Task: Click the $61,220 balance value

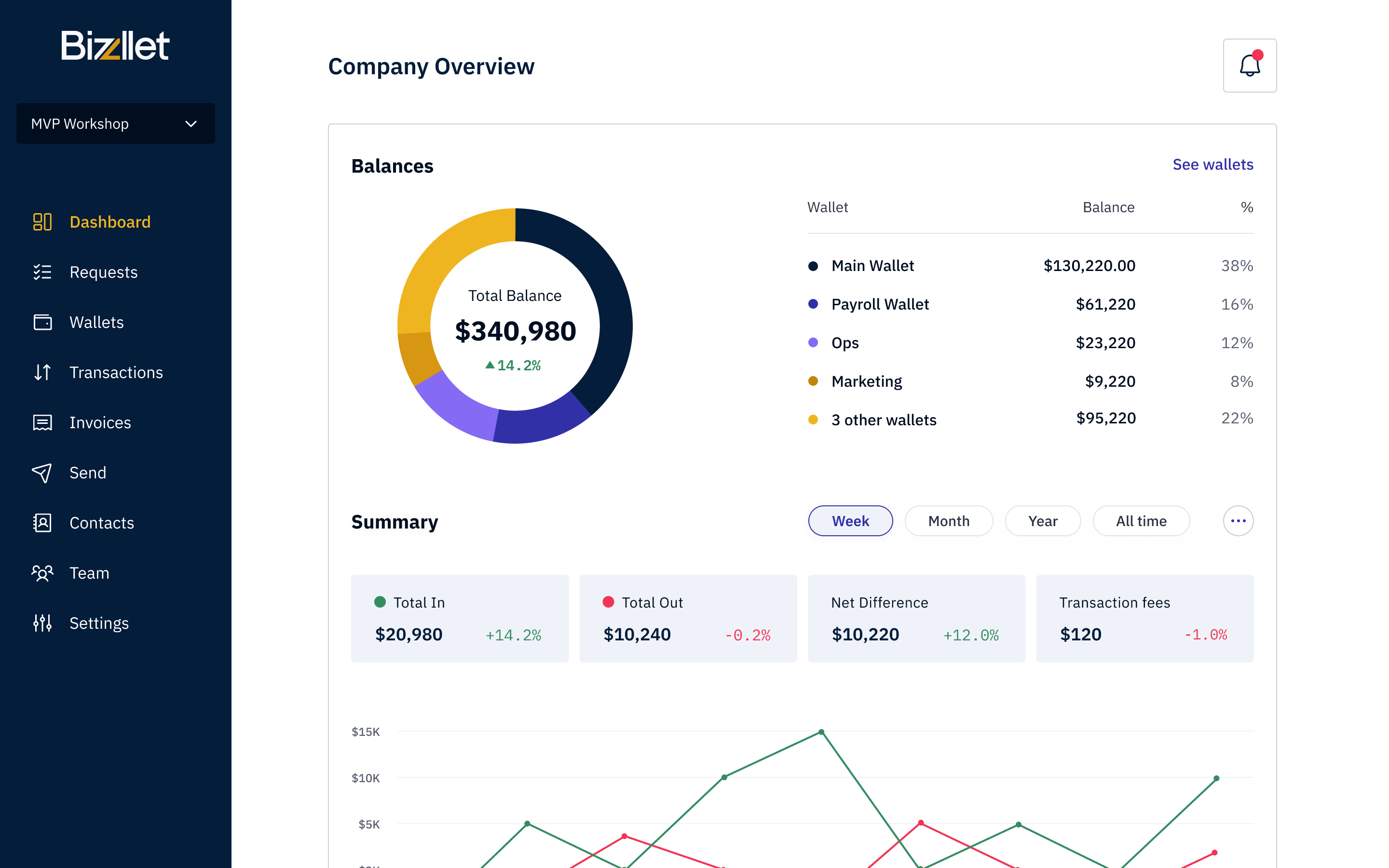Action: [x=1105, y=304]
